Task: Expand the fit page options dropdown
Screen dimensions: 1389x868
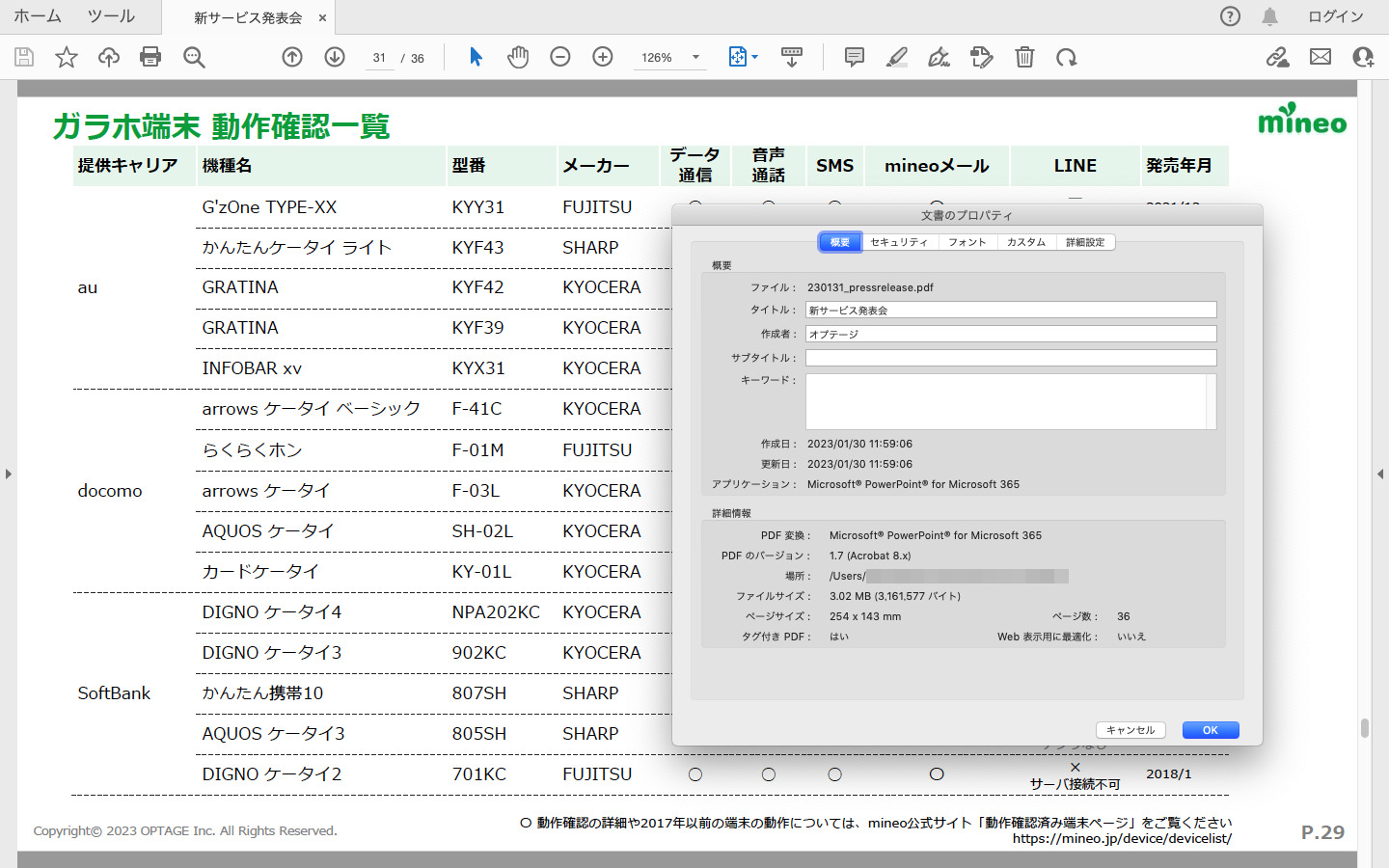Action: tap(754, 57)
